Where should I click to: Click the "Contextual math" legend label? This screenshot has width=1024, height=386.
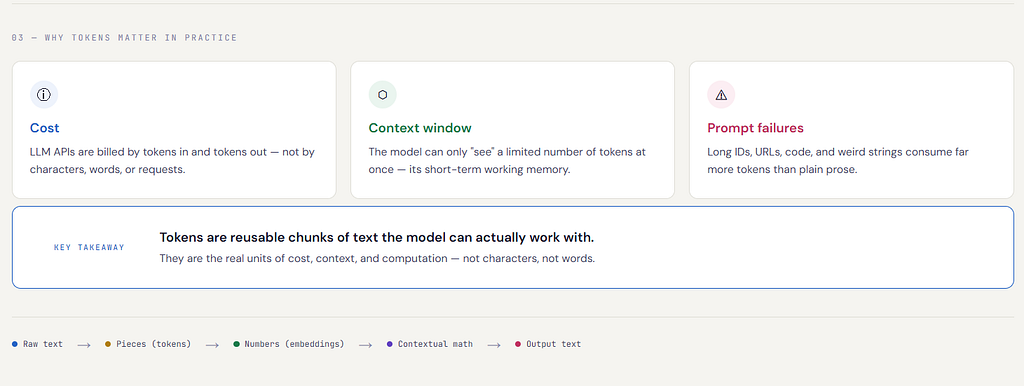pyautogui.click(x=436, y=344)
